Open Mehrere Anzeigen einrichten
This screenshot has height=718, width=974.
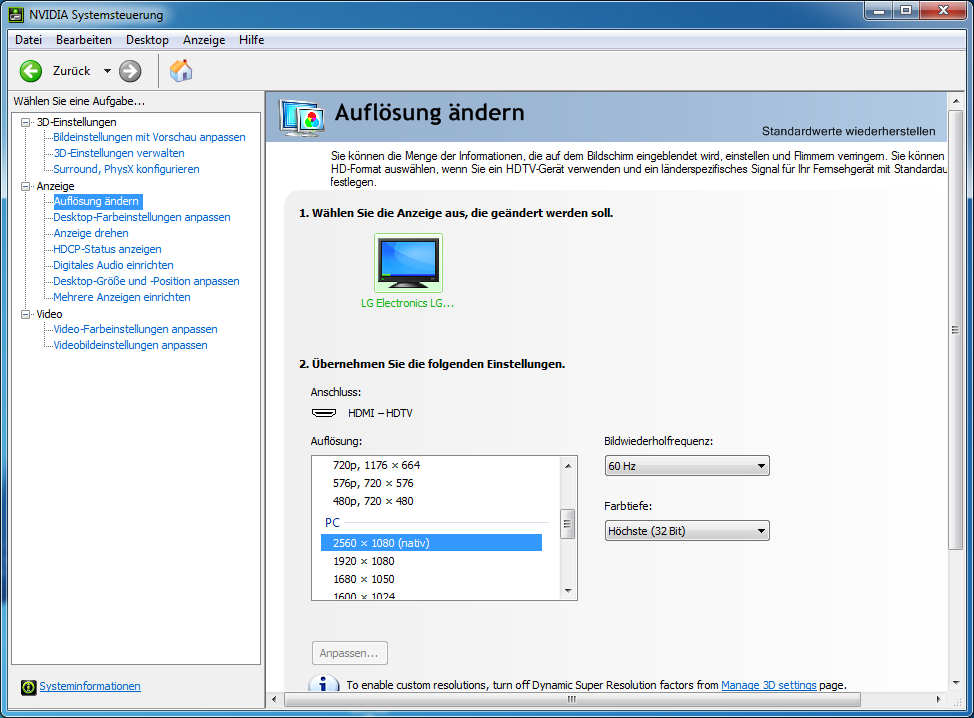point(122,298)
